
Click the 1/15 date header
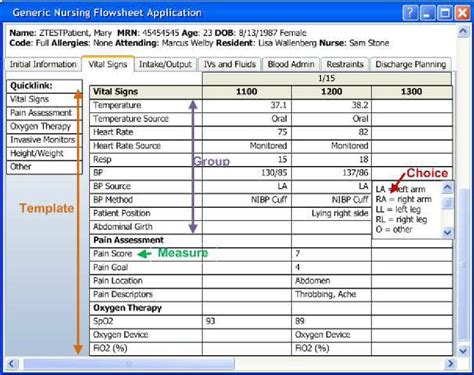point(327,79)
